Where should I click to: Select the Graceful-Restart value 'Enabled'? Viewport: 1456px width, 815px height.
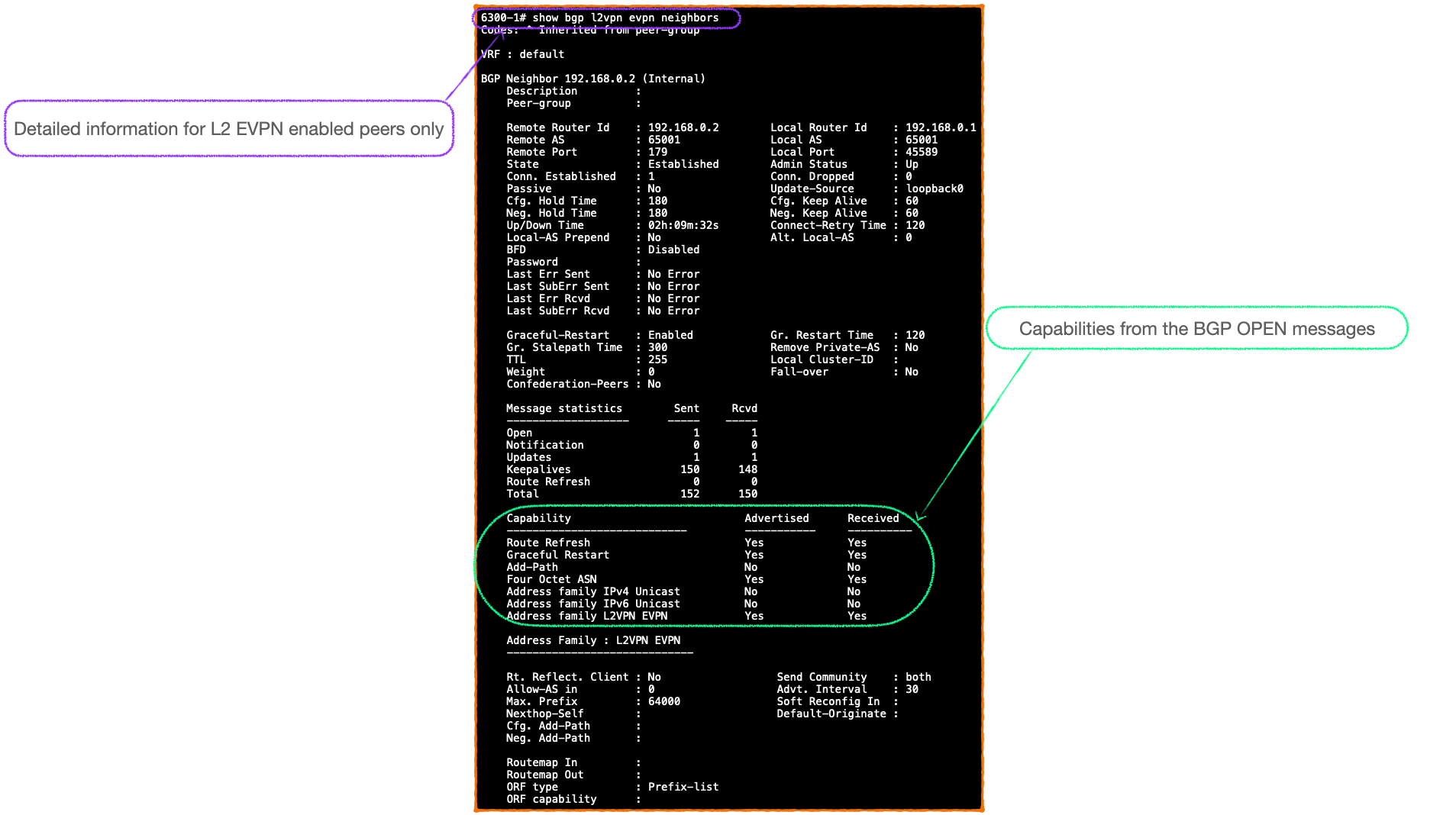coord(670,335)
